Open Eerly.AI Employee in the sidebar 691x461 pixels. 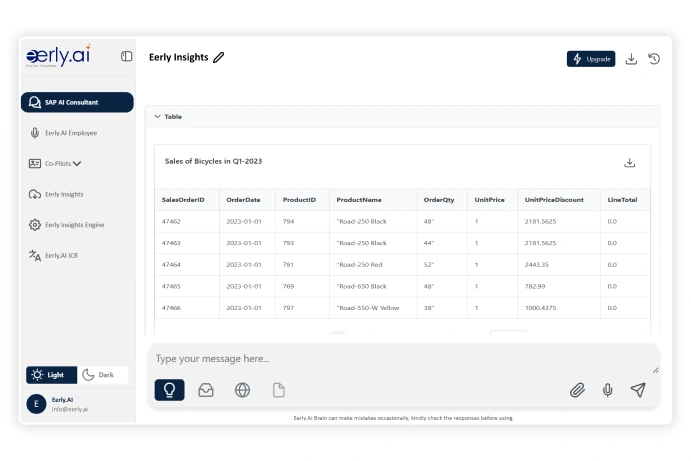pyautogui.click(x=71, y=133)
